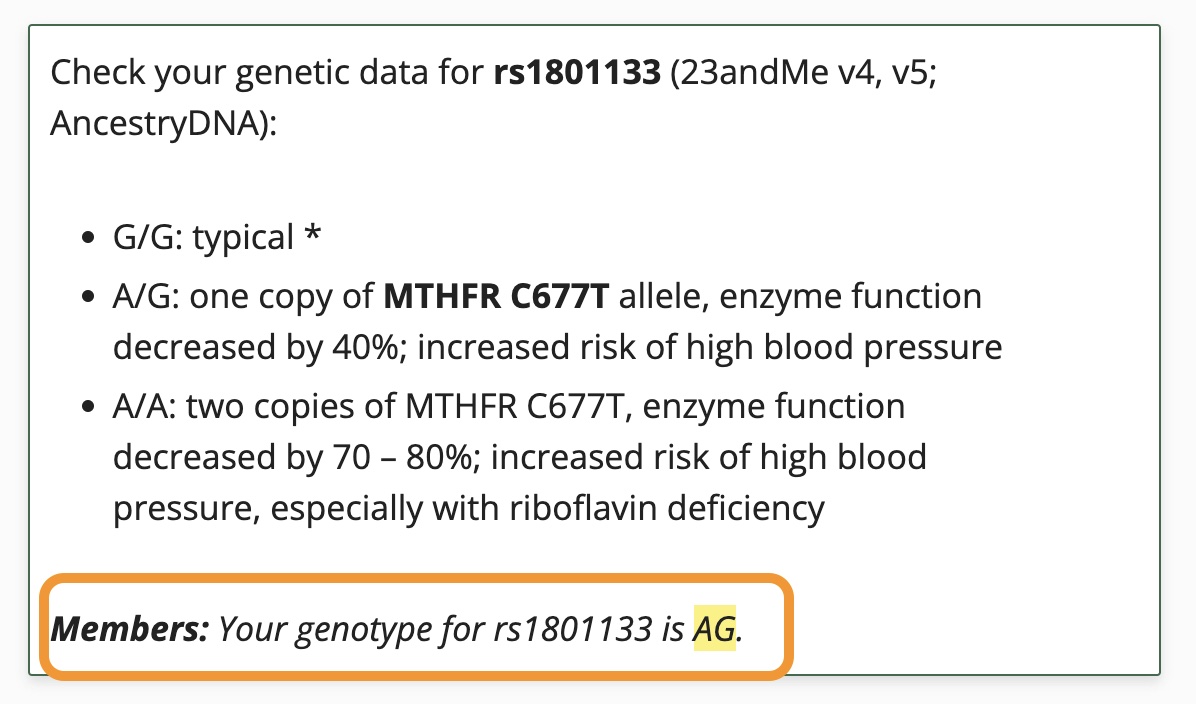Click the A/A: genotype label
Image resolution: width=1196 pixels, height=704 pixels.
[145, 407]
